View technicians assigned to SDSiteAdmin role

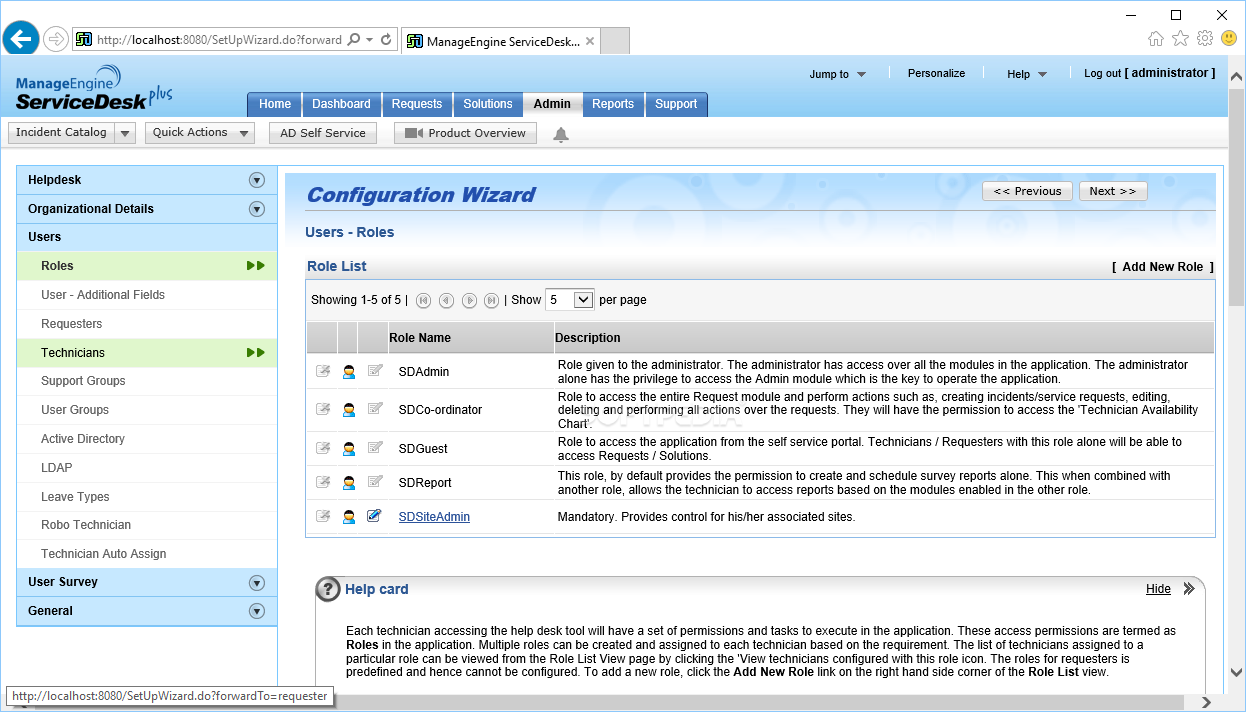pyautogui.click(x=349, y=517)
